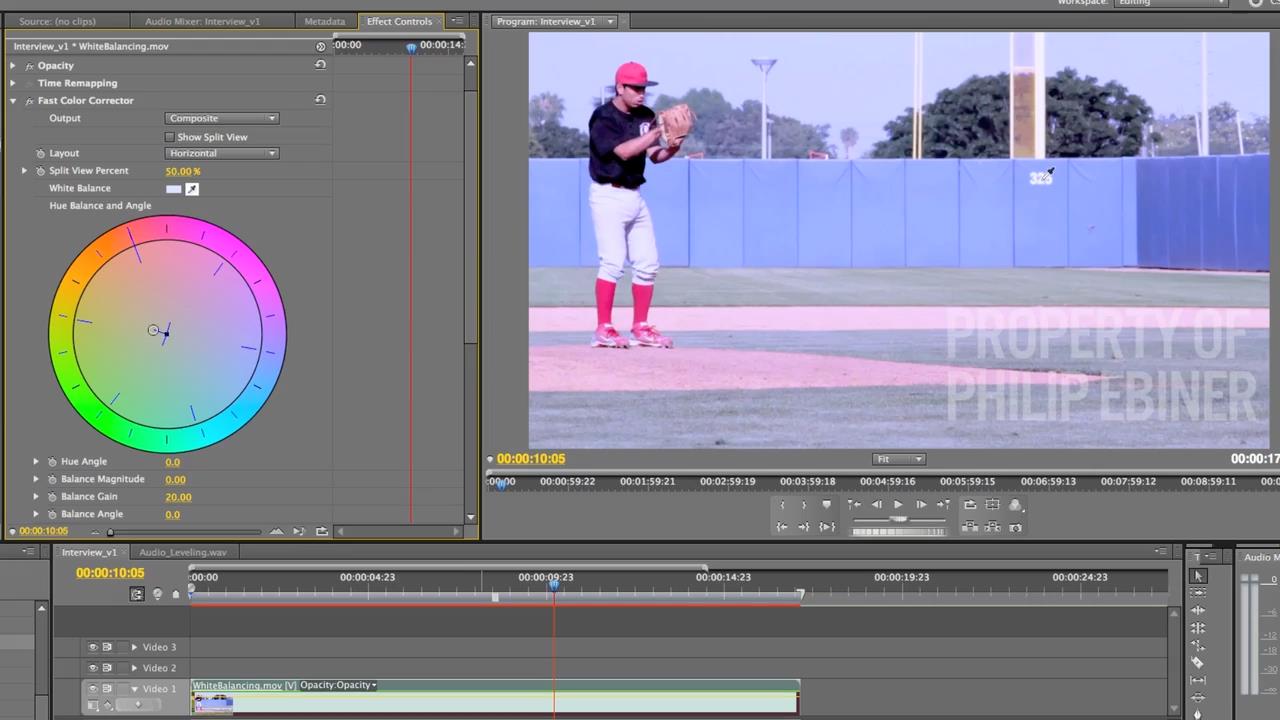Click the Balance Magnitude value 0.00

pyautogui.click(x=175, y=480)
